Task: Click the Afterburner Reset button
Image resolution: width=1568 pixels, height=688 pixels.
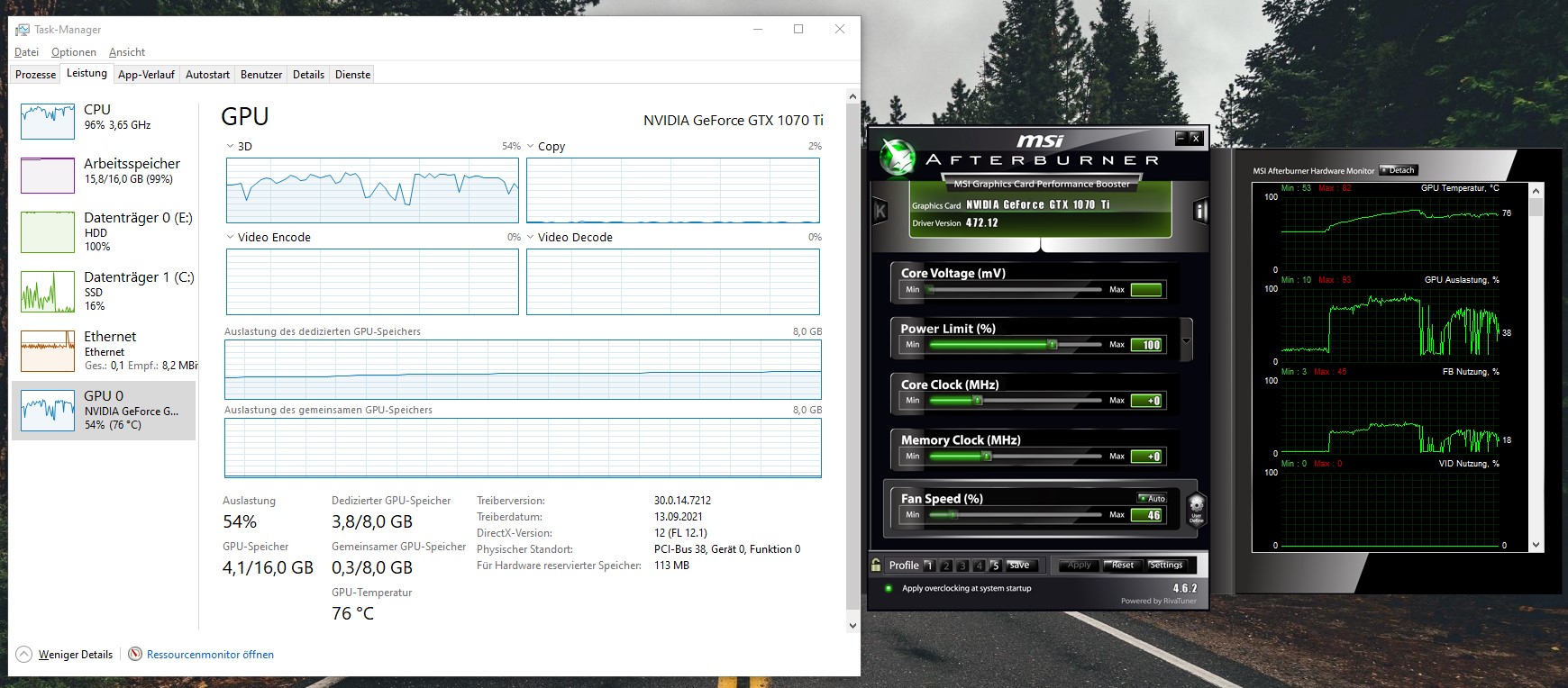Action: tap(1123, 566)
